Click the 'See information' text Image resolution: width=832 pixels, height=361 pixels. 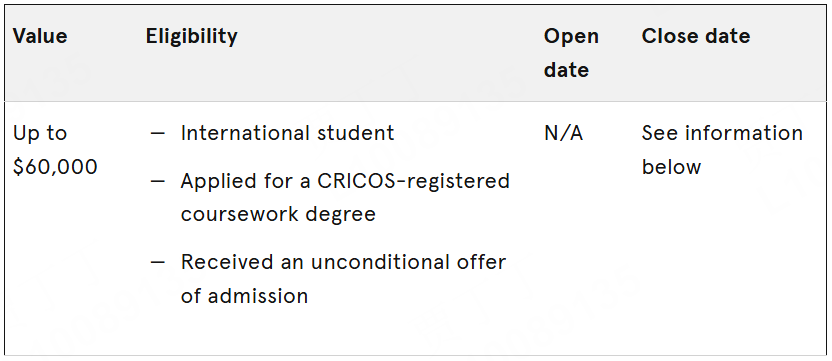pos(722,133)
